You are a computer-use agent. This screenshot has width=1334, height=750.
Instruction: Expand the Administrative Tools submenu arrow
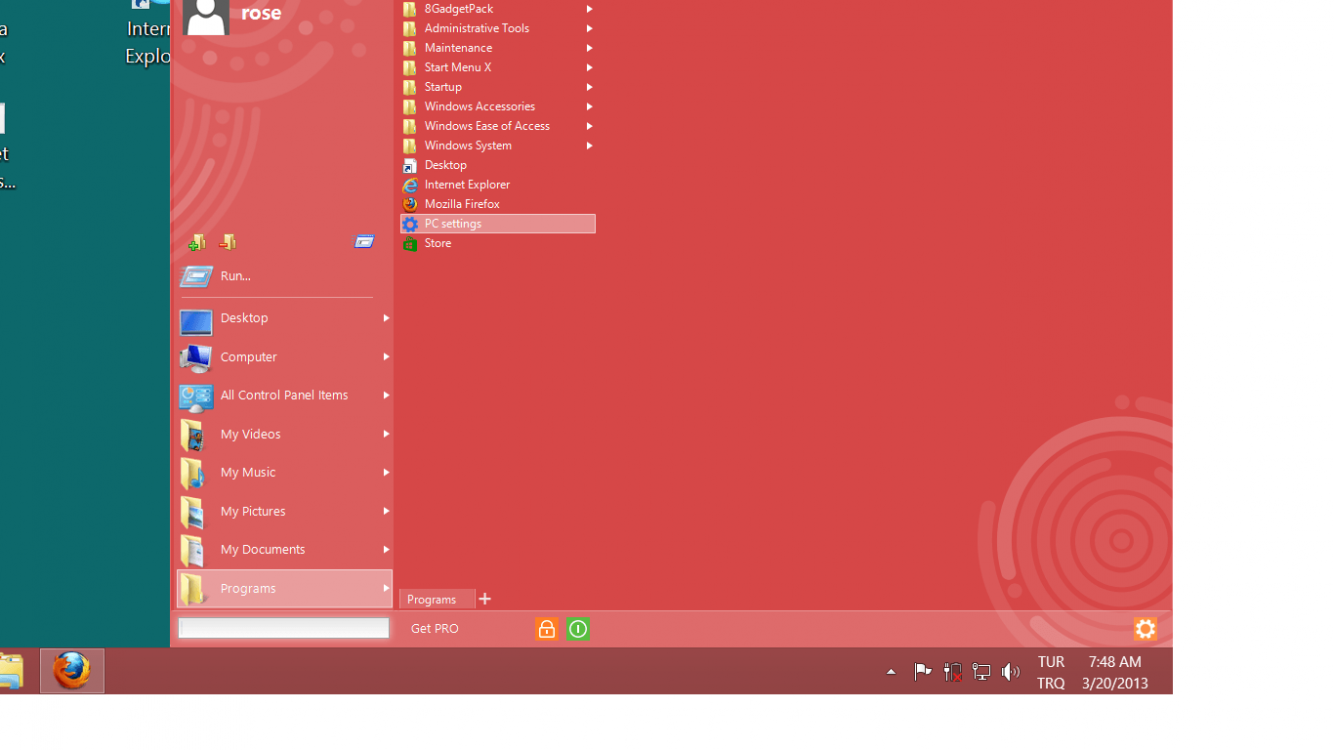(x=590, y=29)
